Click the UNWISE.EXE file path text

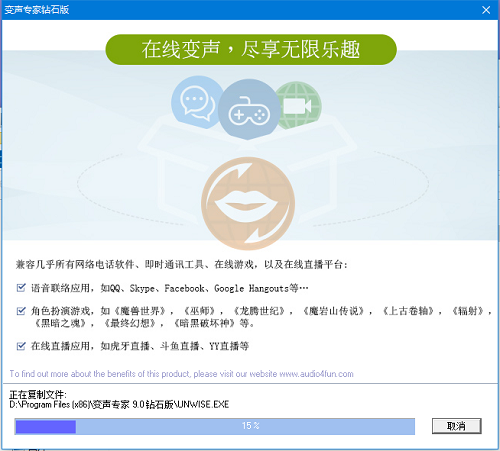119,405
